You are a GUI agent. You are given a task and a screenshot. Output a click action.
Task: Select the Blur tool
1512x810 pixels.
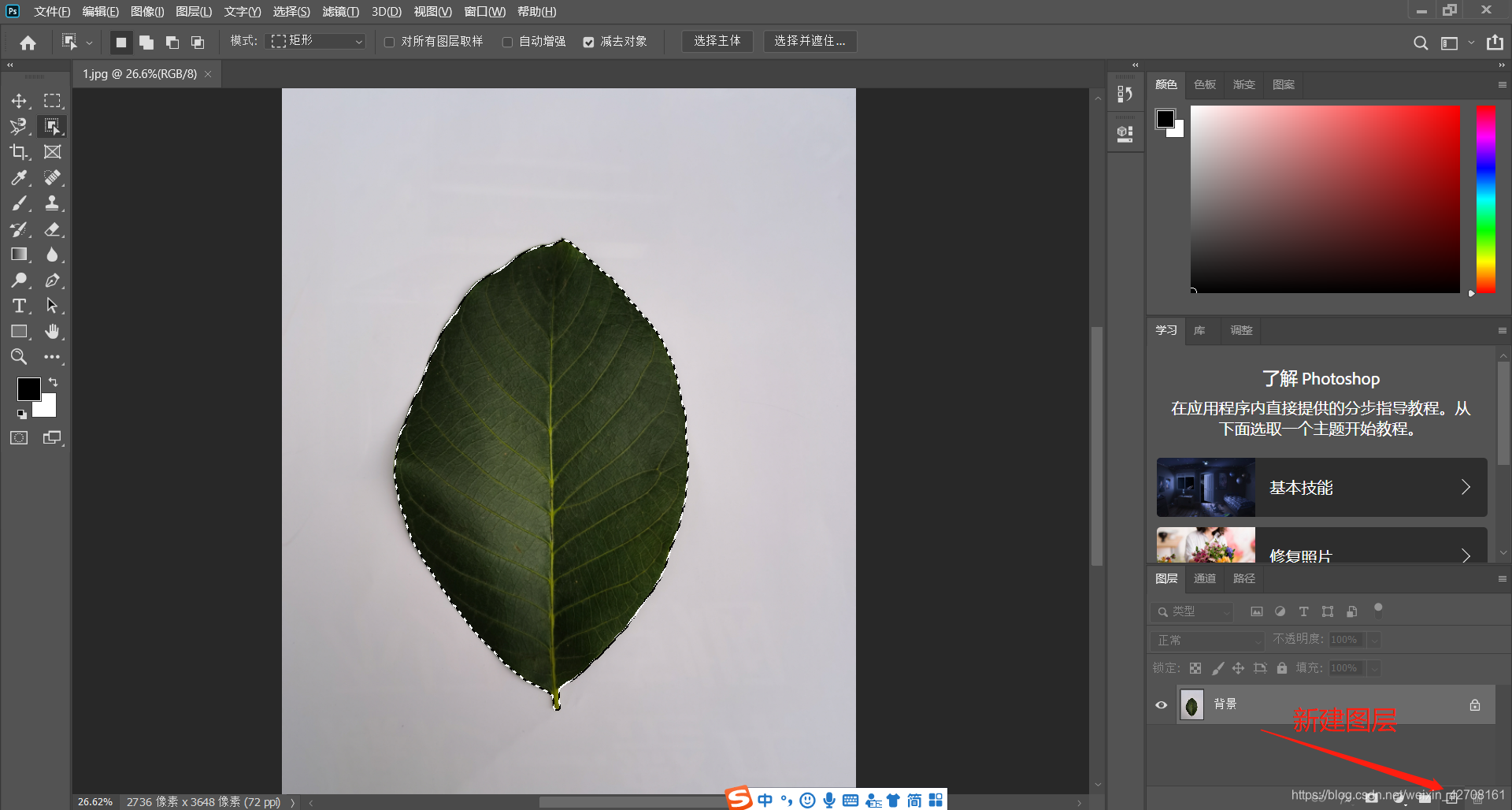coord(52,255)
